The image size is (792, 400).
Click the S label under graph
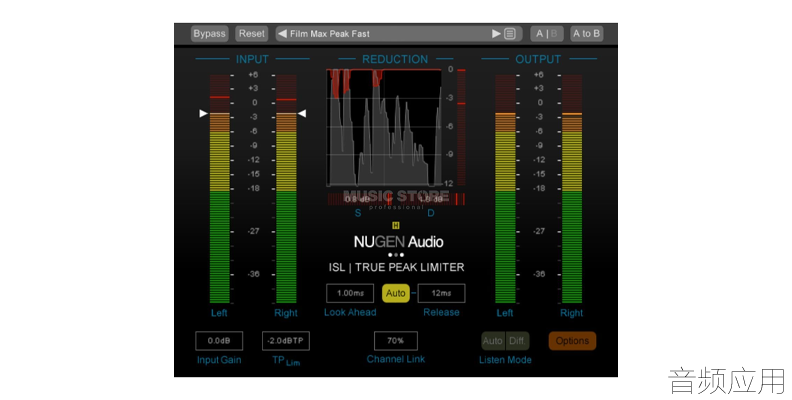coord(358,213)
